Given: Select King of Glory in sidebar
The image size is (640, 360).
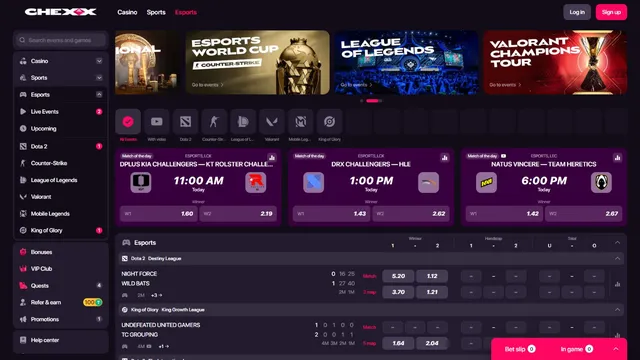Looking at the screenshot, I should pos(61,230).
